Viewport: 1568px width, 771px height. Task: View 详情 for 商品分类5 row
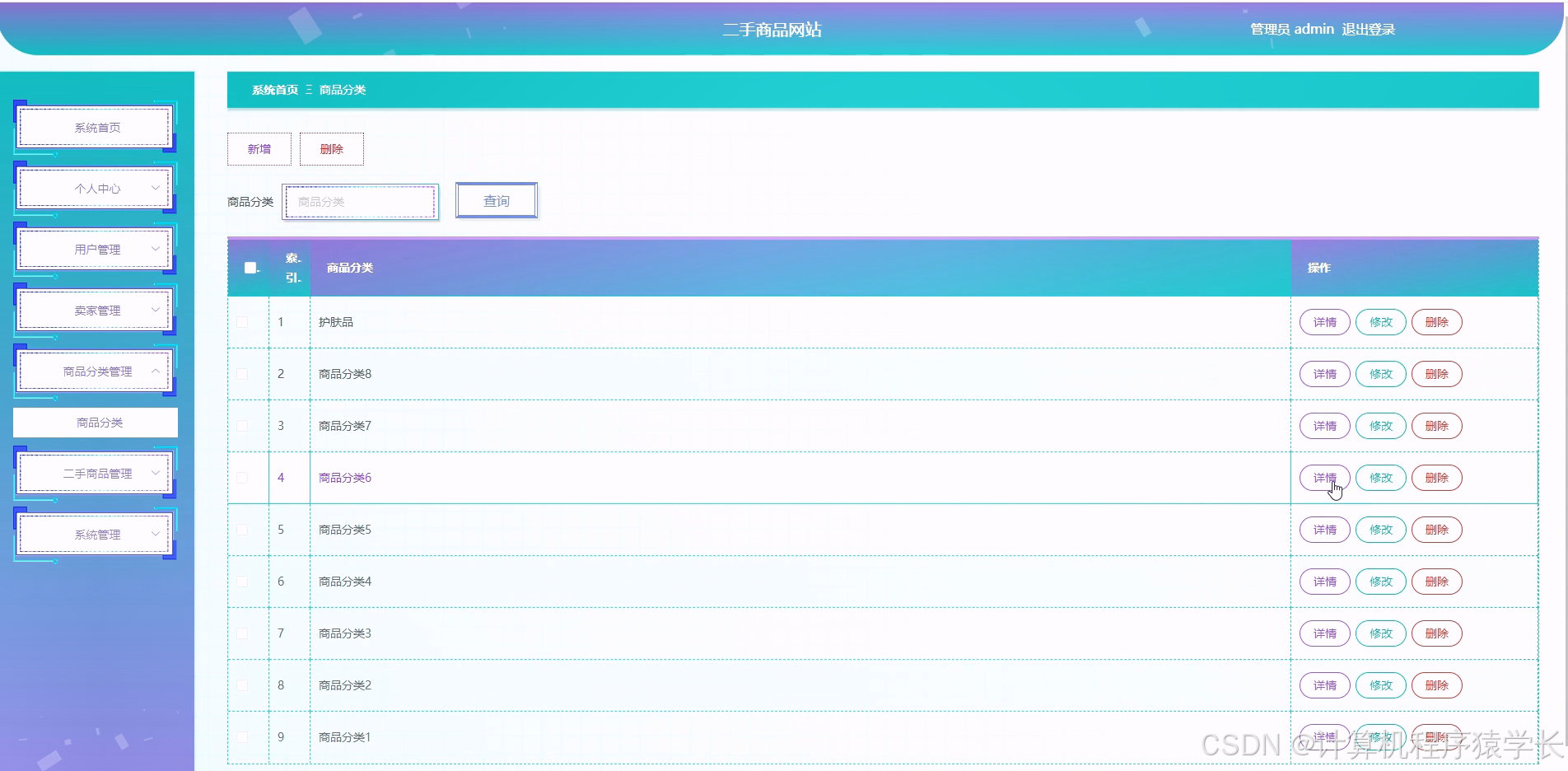pos(1325,530)
